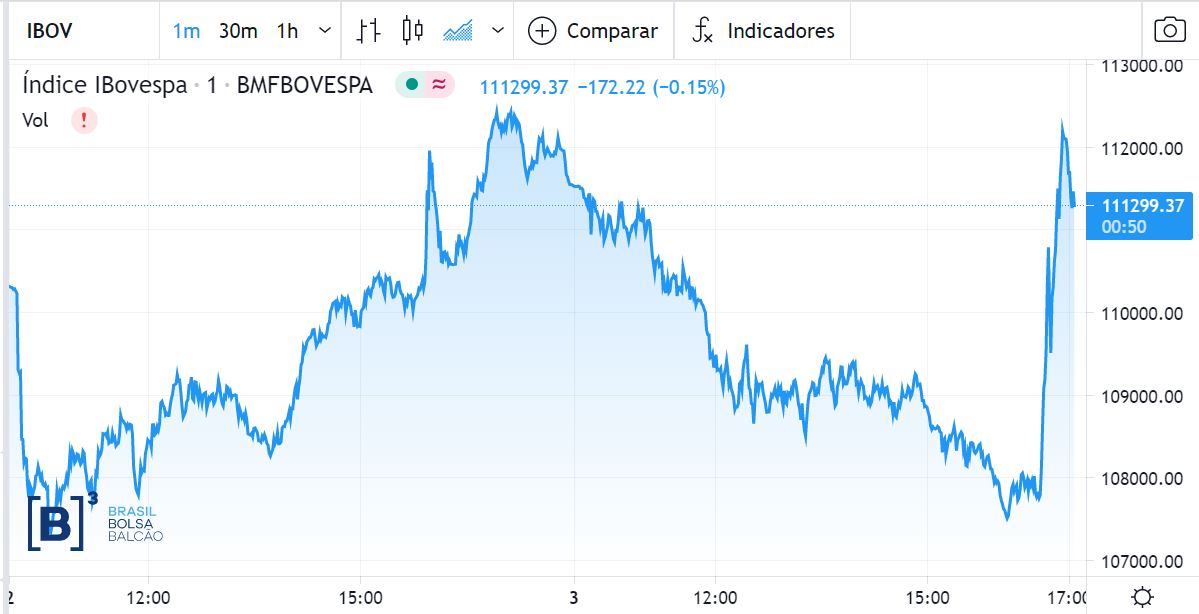Click the current price label 111299.37

click(x=1142, y=206)
